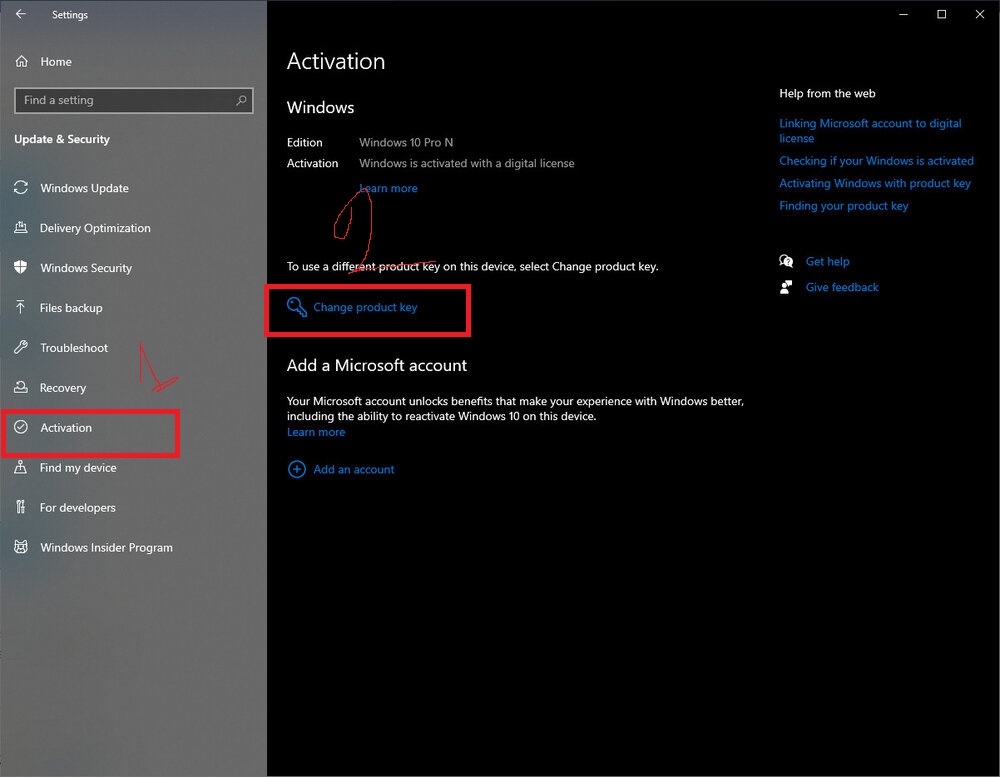This screenshot has height=777, width=1000.
Task: Click the Windows Insider Program icon
Action: (x=21, y=547)
